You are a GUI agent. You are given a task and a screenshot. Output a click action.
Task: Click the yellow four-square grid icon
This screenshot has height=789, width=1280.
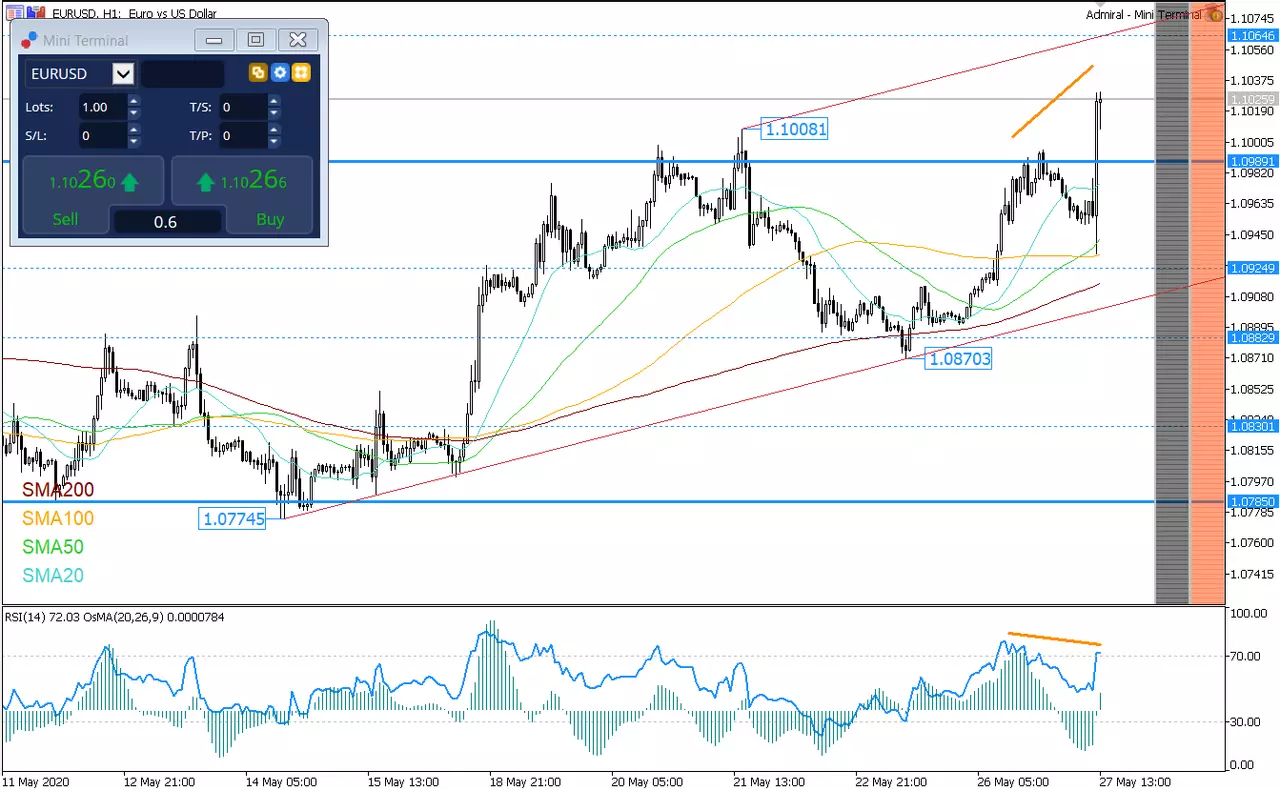[x=301, y=73]
